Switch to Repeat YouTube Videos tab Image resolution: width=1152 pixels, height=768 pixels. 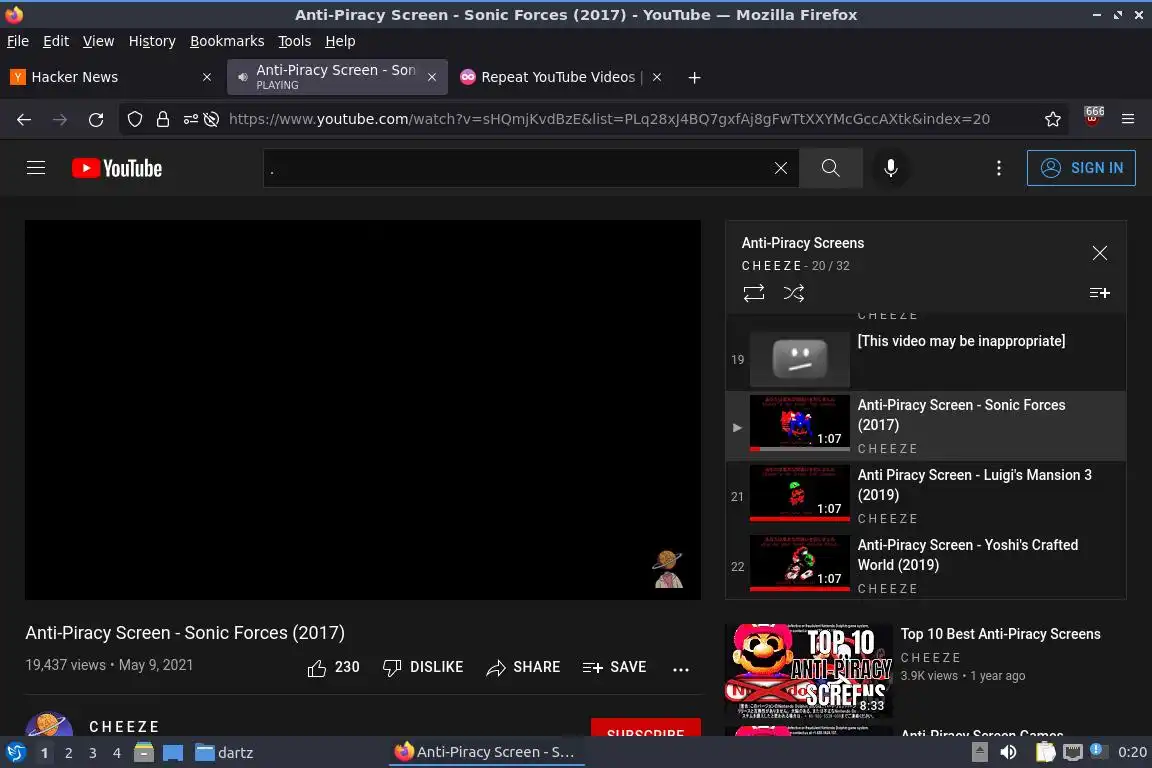tap(561, 77)
